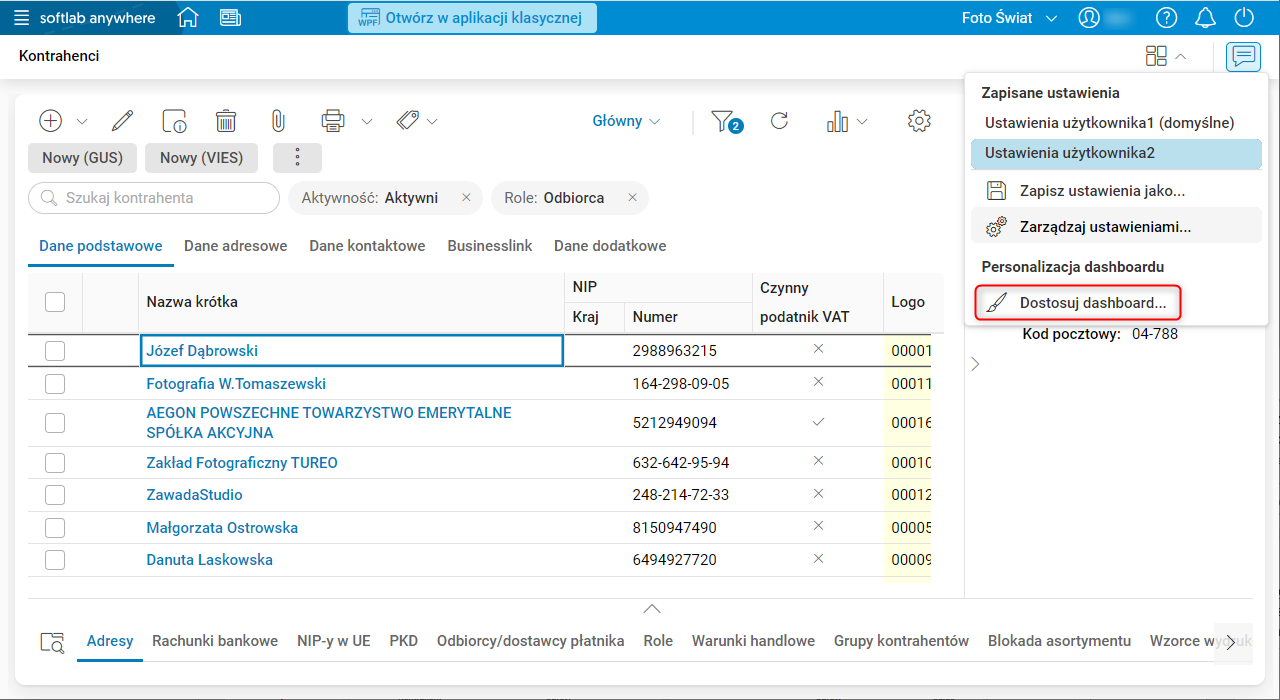
Task: Go to the home page icon
Action: coord(187,18)
